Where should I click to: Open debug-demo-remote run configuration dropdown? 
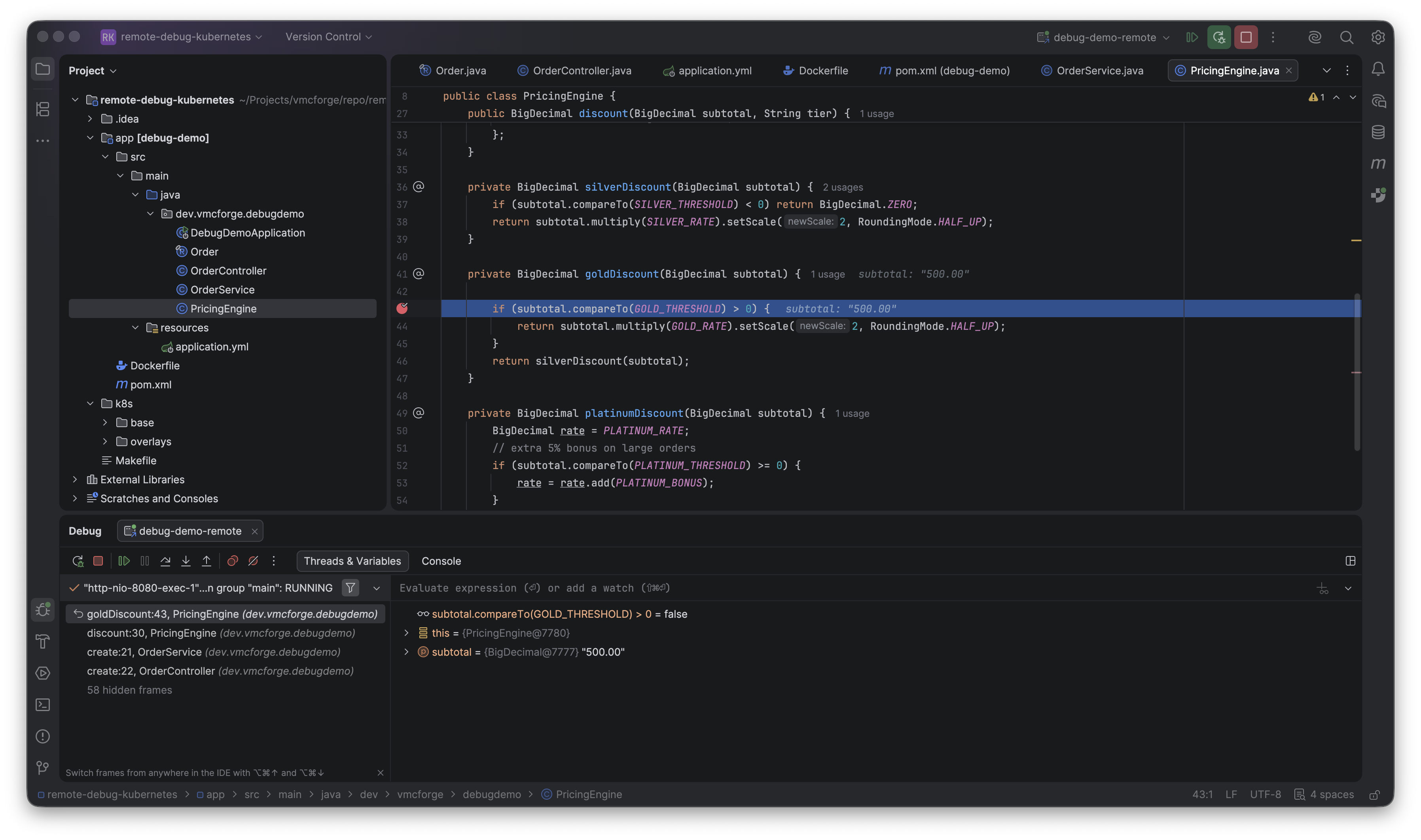[1103, 37]
